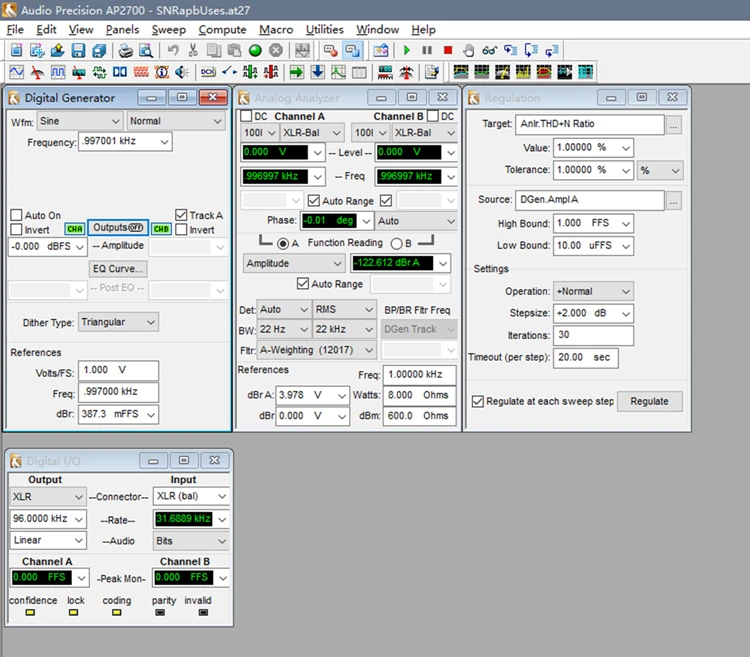The height and width of the screenshot is (657, 750).
Task: Open the Digital I/O Output XLR connector dropdown
Action: coord(48,497)
